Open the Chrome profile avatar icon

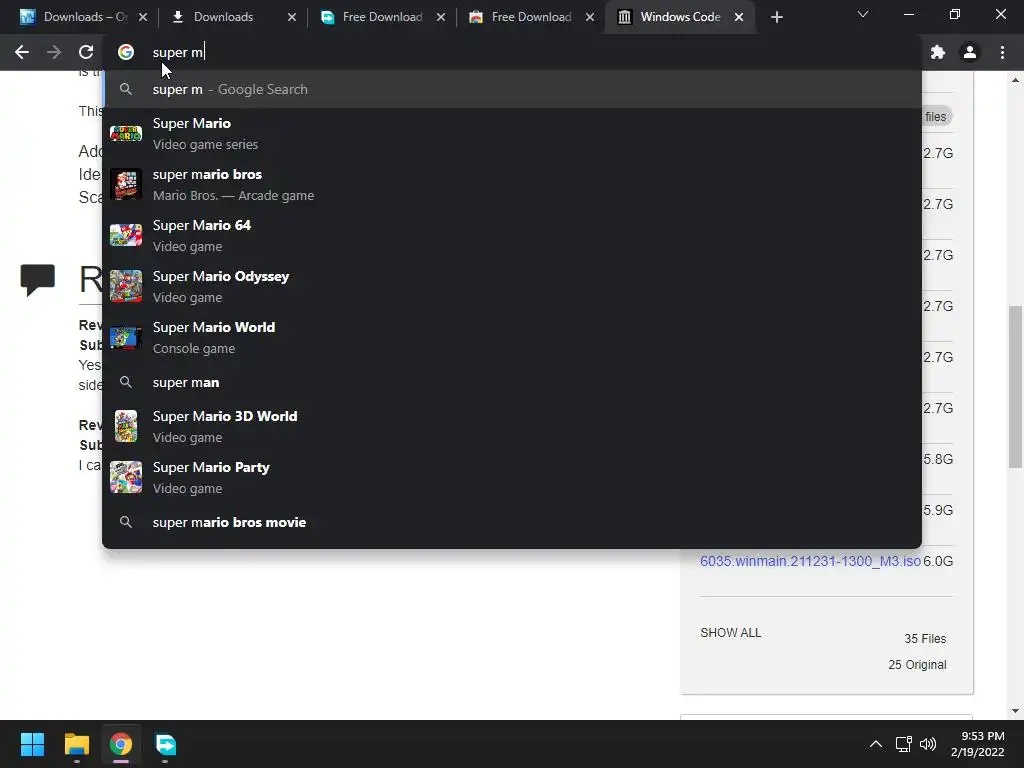pyautogui.click(x=970, y=52)
